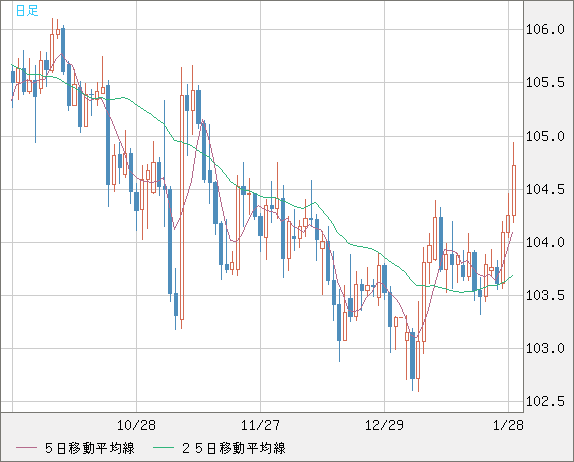Click the 5日移動平均線 legend text
The width and height of the screenshot is (574, 462).
pos(90,448)
